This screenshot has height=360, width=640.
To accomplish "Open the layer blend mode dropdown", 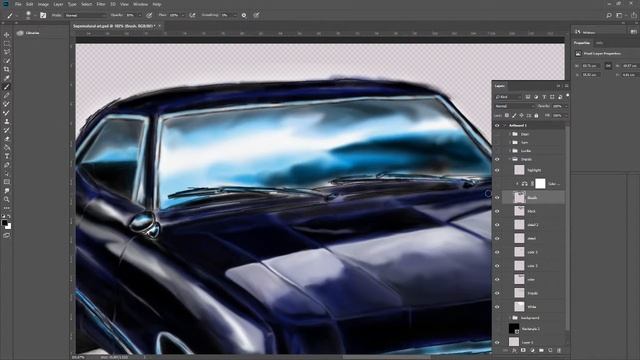I will click(514, 106).
